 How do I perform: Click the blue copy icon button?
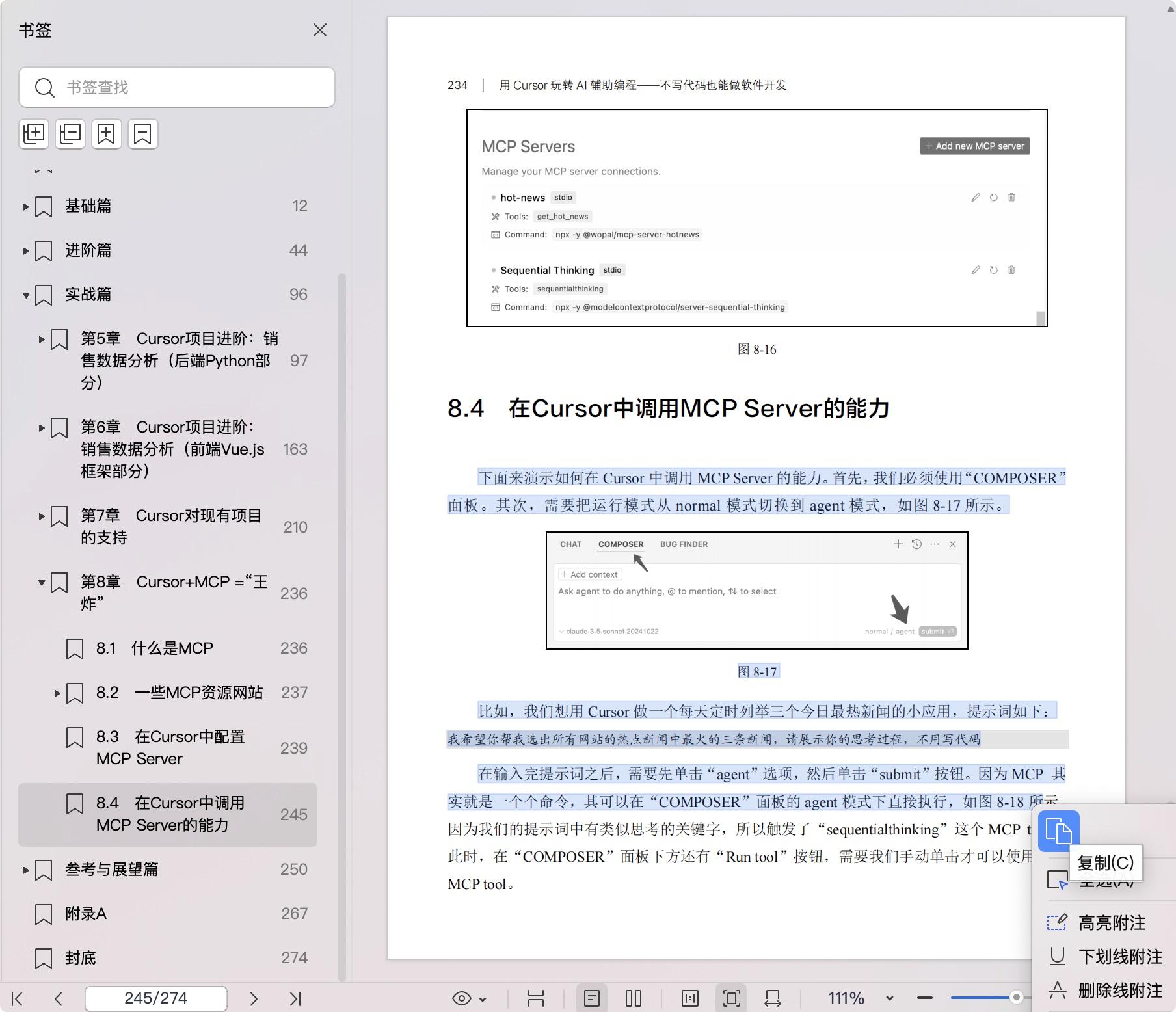(1059, 831)
